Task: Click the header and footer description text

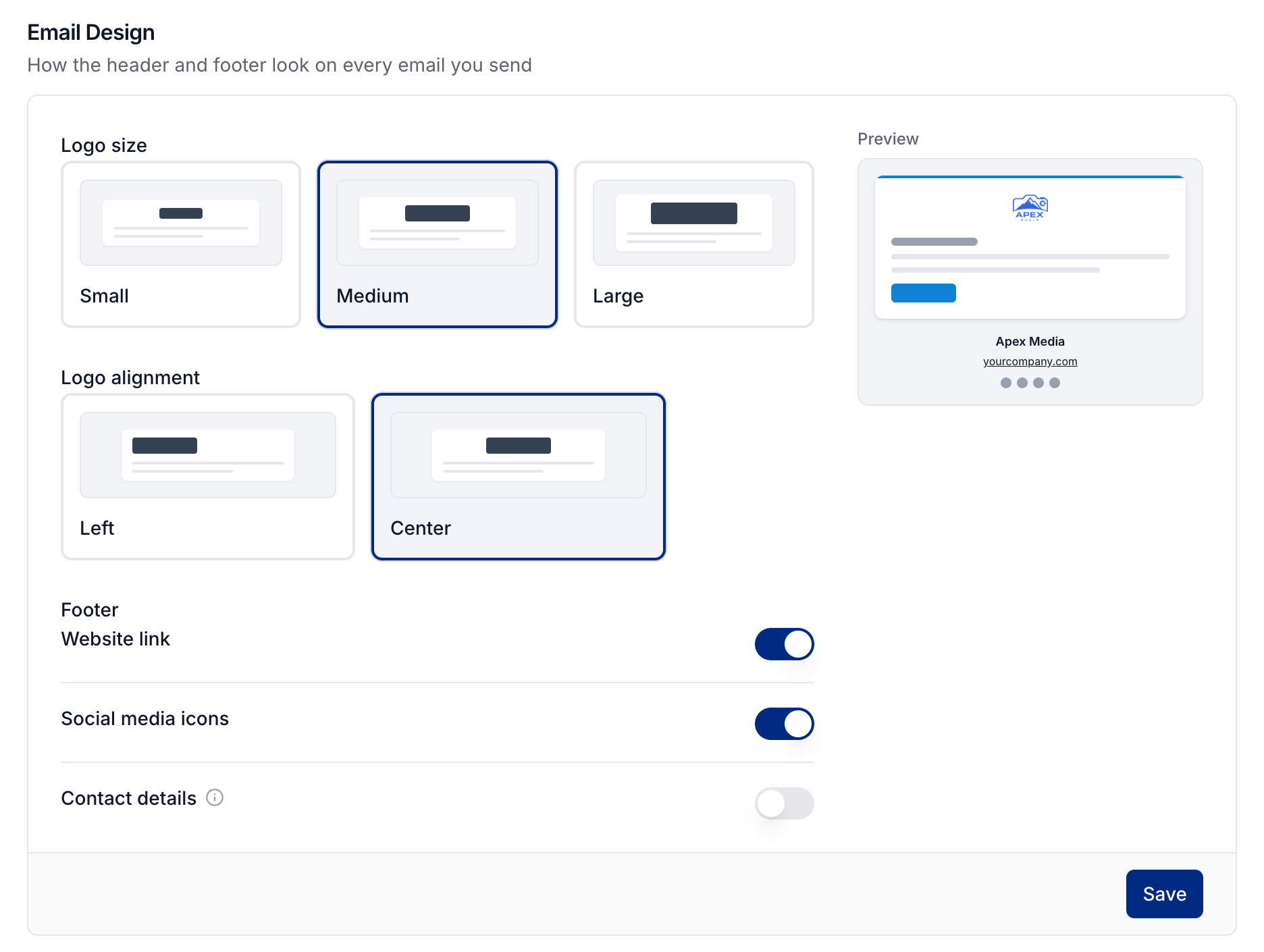Action: point(280,65)
